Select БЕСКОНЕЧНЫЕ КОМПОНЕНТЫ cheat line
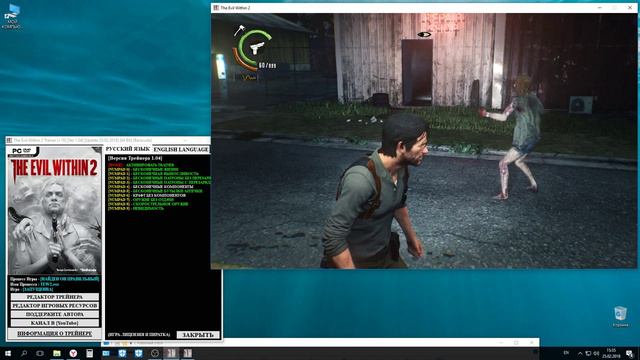 click(x=151, y=187)
